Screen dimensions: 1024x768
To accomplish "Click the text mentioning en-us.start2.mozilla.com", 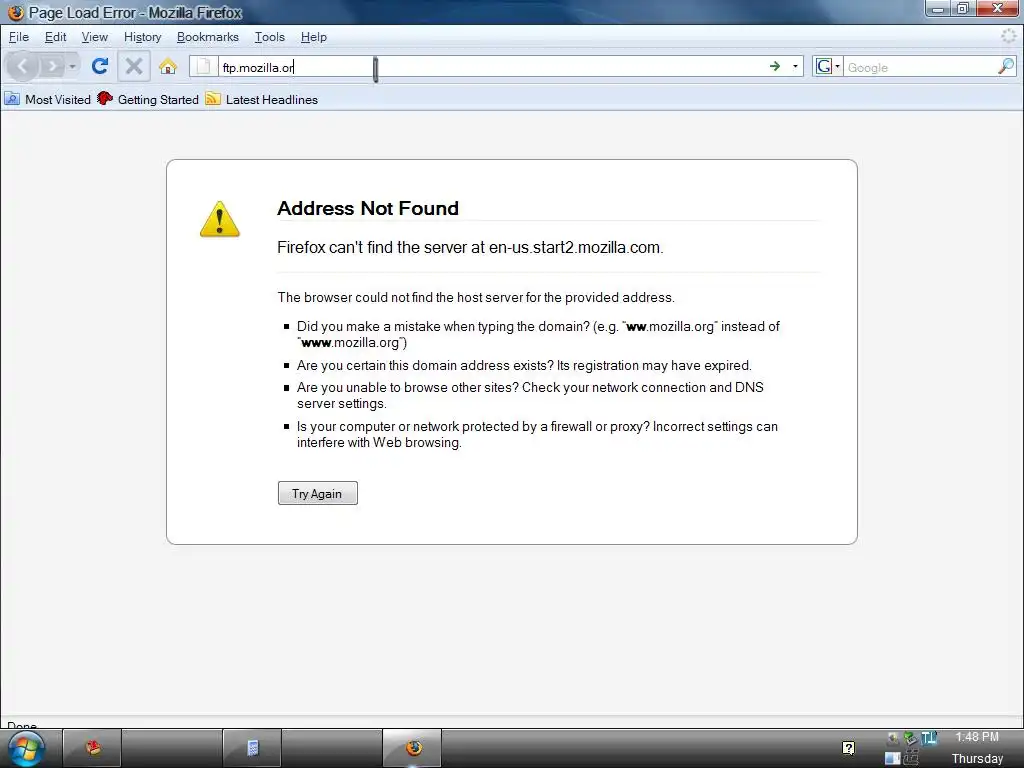I will pyautogui.click(x=470, y=248).
